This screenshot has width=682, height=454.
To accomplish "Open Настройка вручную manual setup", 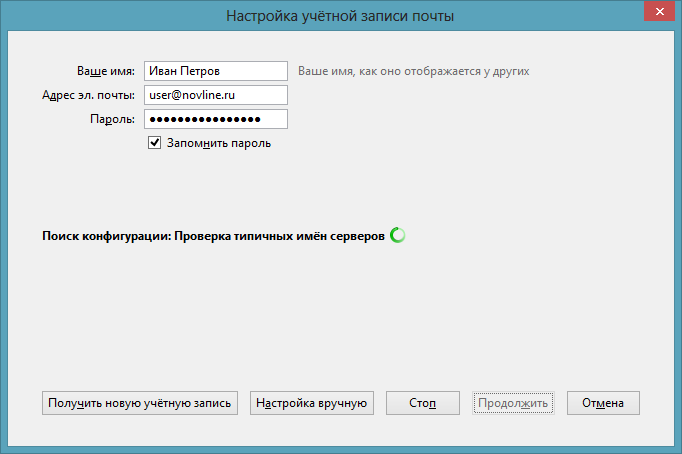I will (x=312, y=403).
